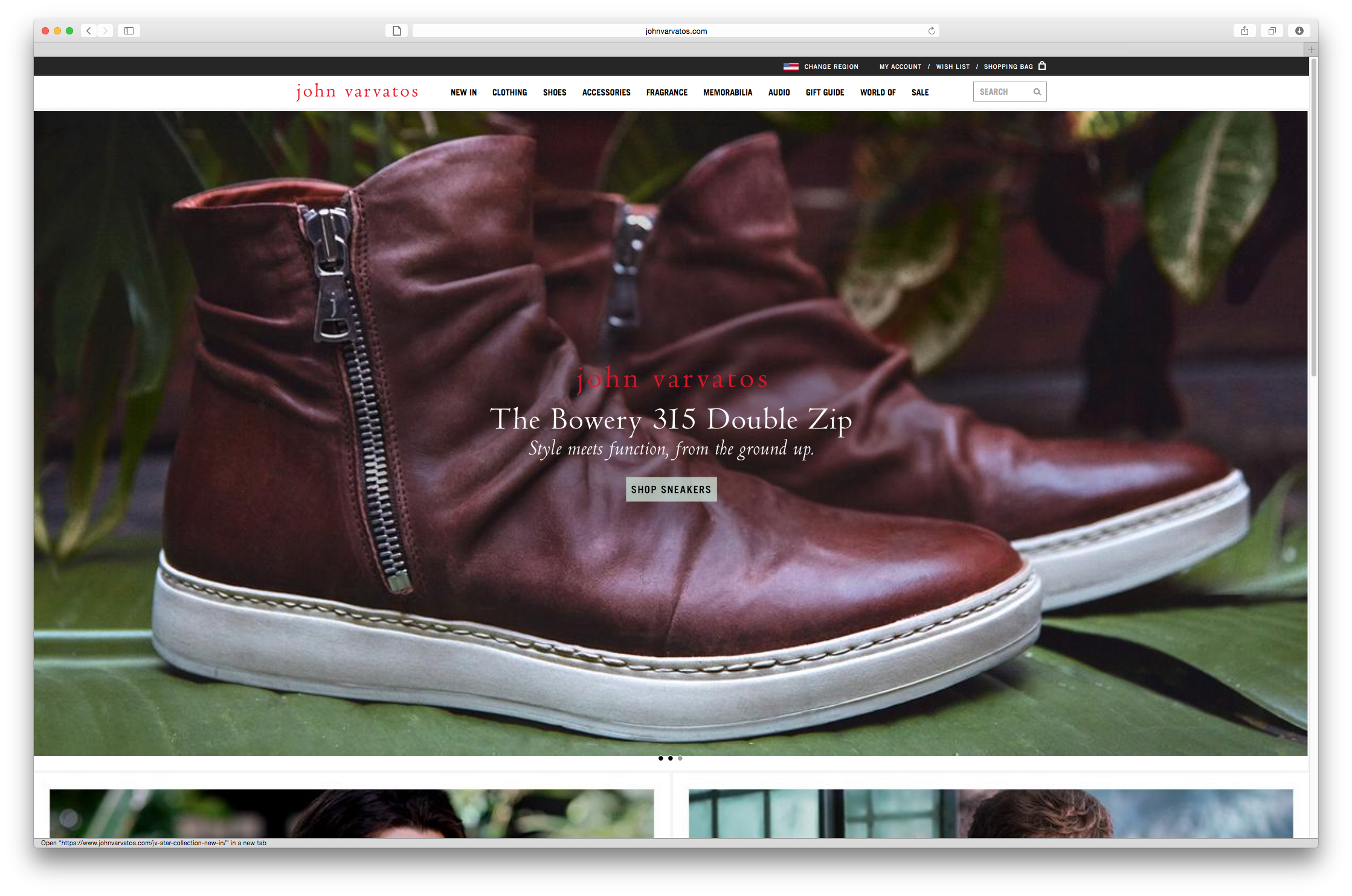This screenshot has width=1352, height=896.
Task: Select the third carousel slide dot
Action: click(680, 758)
